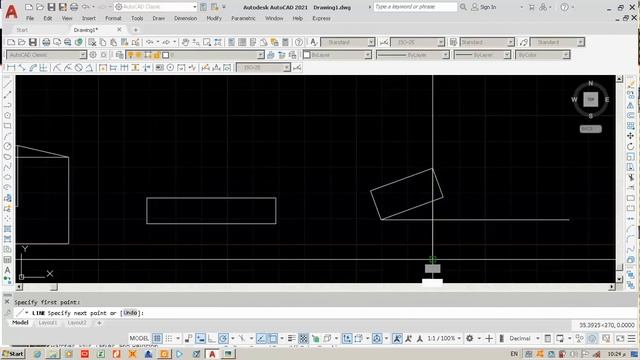
Task: Open the annotation scale 1:1 / 100% dropdown
Action: pyautogui.click(x=459, y=338)
